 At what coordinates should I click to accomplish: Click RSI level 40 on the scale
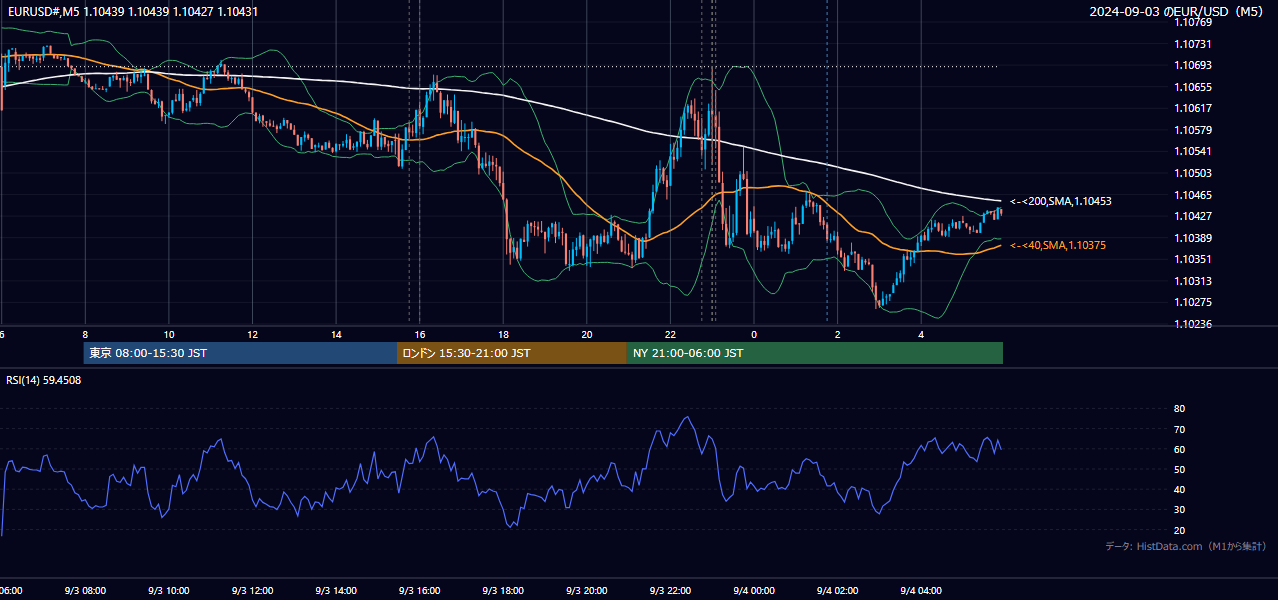click(x=1179, y=489)
